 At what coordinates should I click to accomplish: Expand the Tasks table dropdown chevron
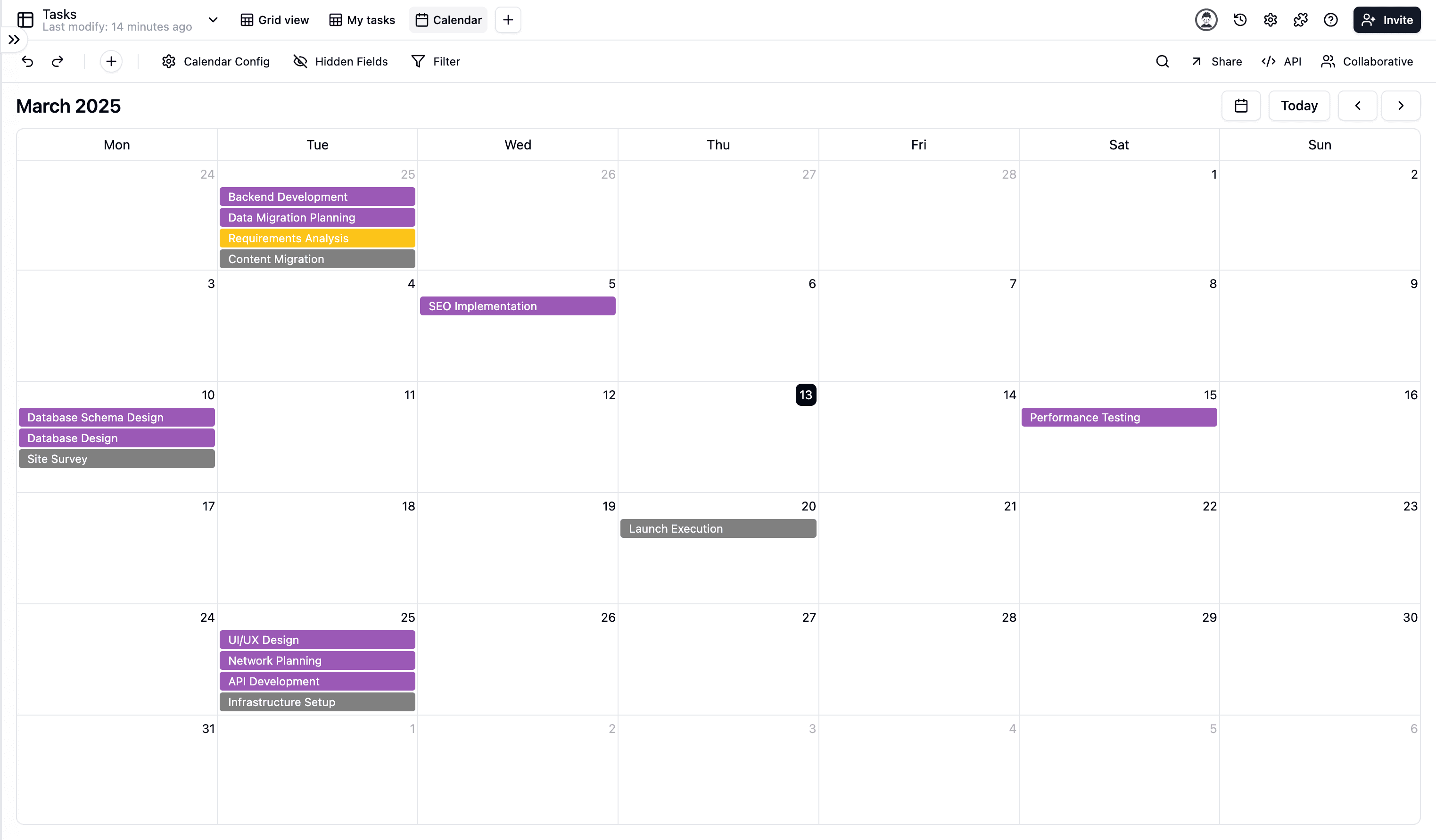click(x=213, y=19)
